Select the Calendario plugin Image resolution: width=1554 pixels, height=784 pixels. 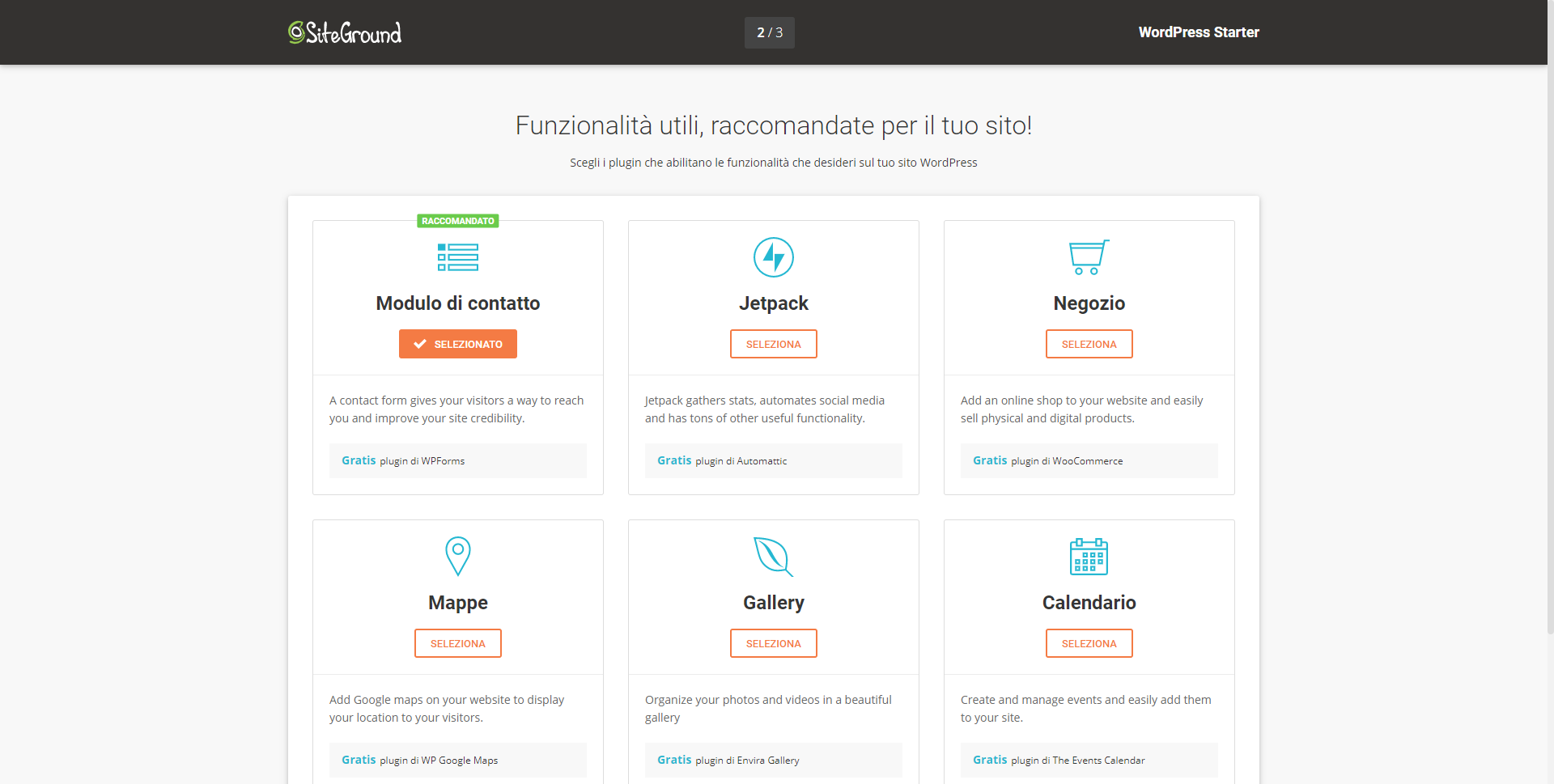pyautogui.click(x=1089, y=643)
